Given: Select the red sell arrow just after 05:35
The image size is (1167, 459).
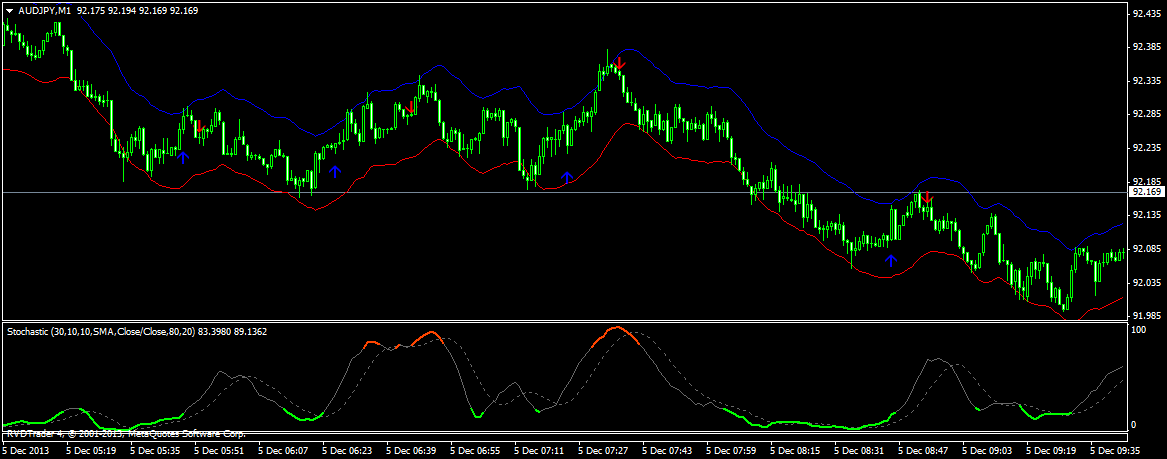Looking at the screenshot, I should coord(199,126).
